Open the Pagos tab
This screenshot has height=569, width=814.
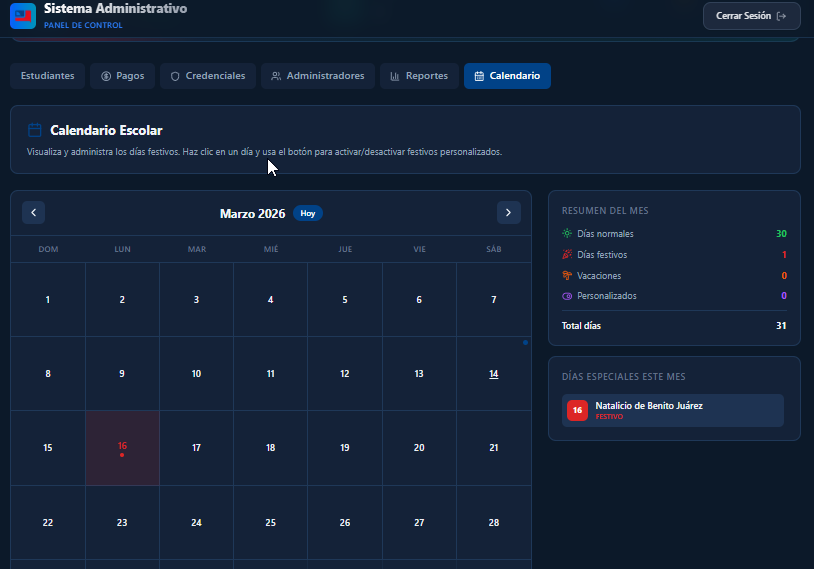(x=123, y=76)
